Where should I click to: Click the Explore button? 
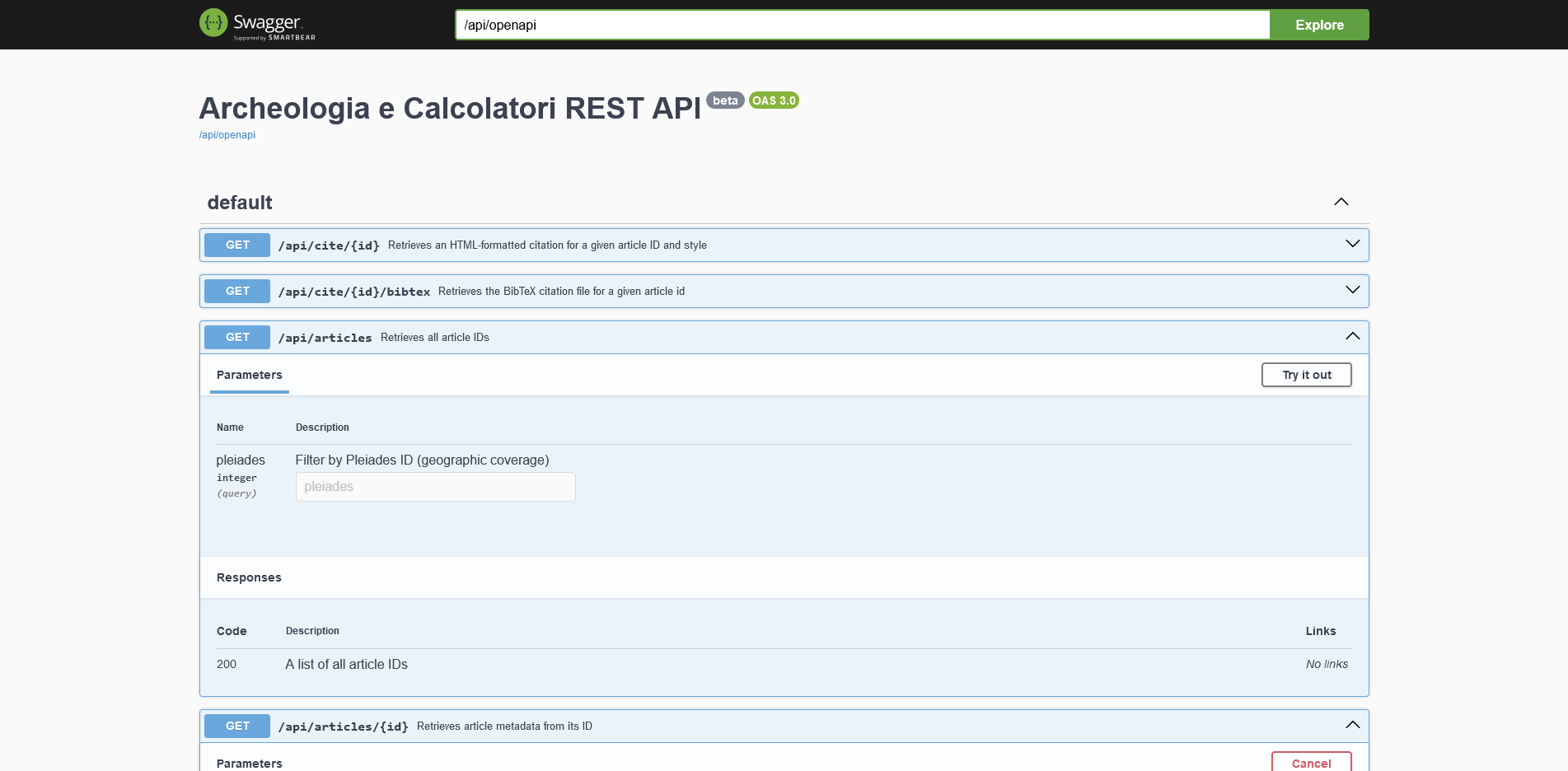click(1319, 25)
